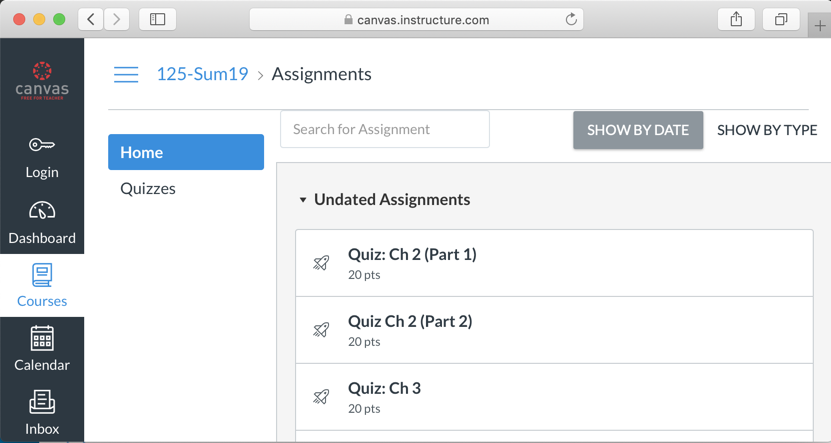Screen dimensions: 831x443
Task: Click the Safari share icon
Action: click(736, 19)
